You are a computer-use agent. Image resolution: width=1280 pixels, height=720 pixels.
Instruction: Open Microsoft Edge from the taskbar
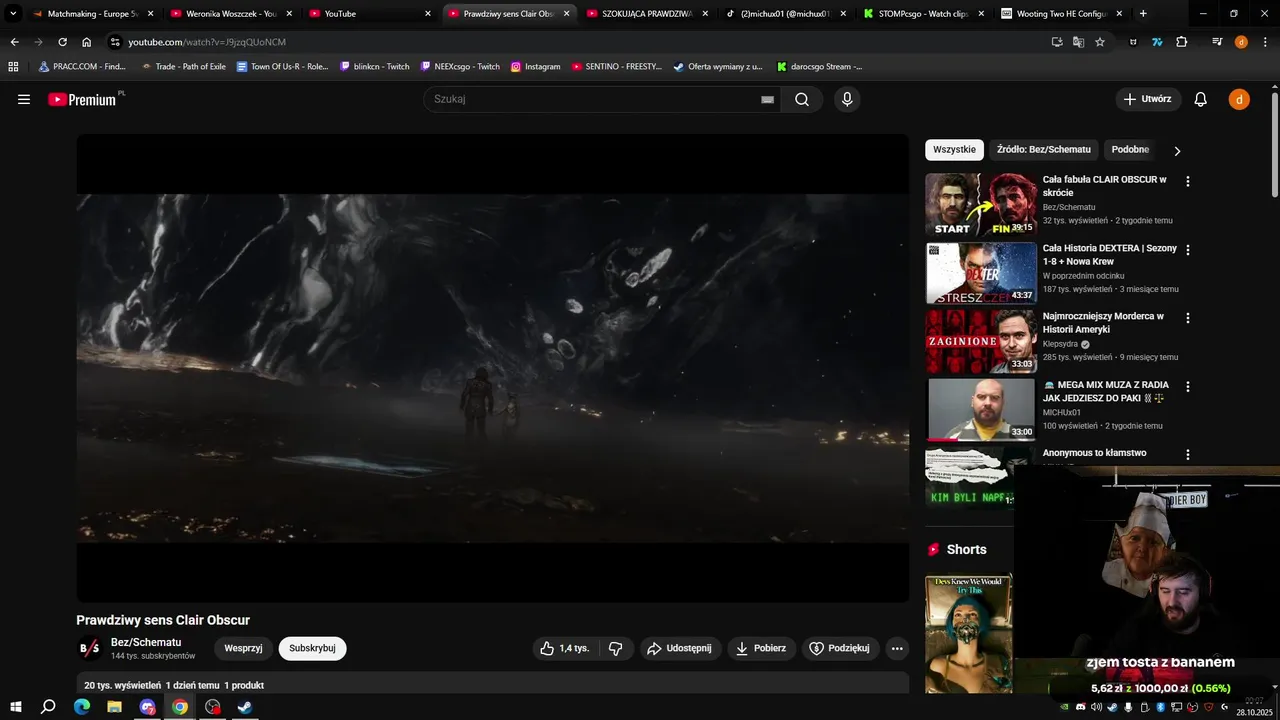[82, 706]
